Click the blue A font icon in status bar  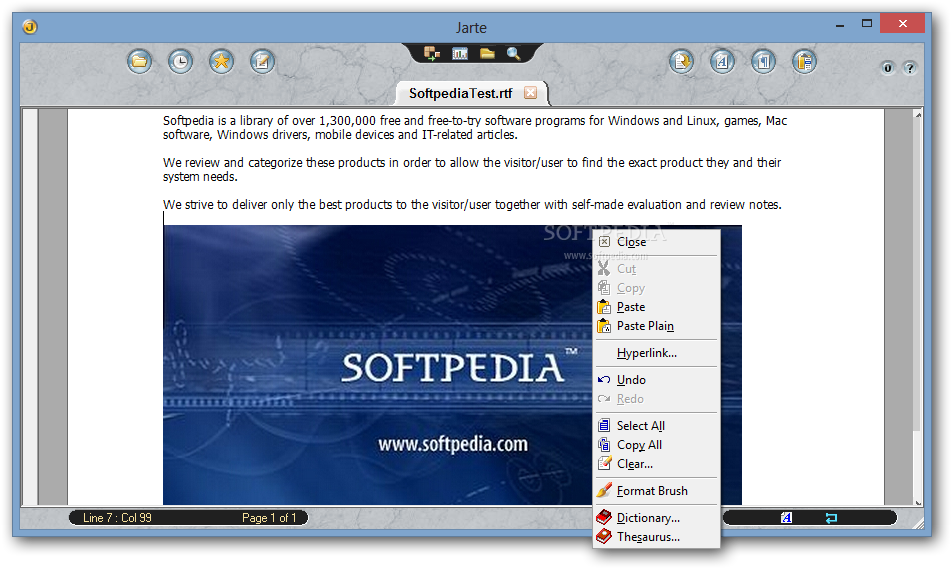click(x=786, y=517)
